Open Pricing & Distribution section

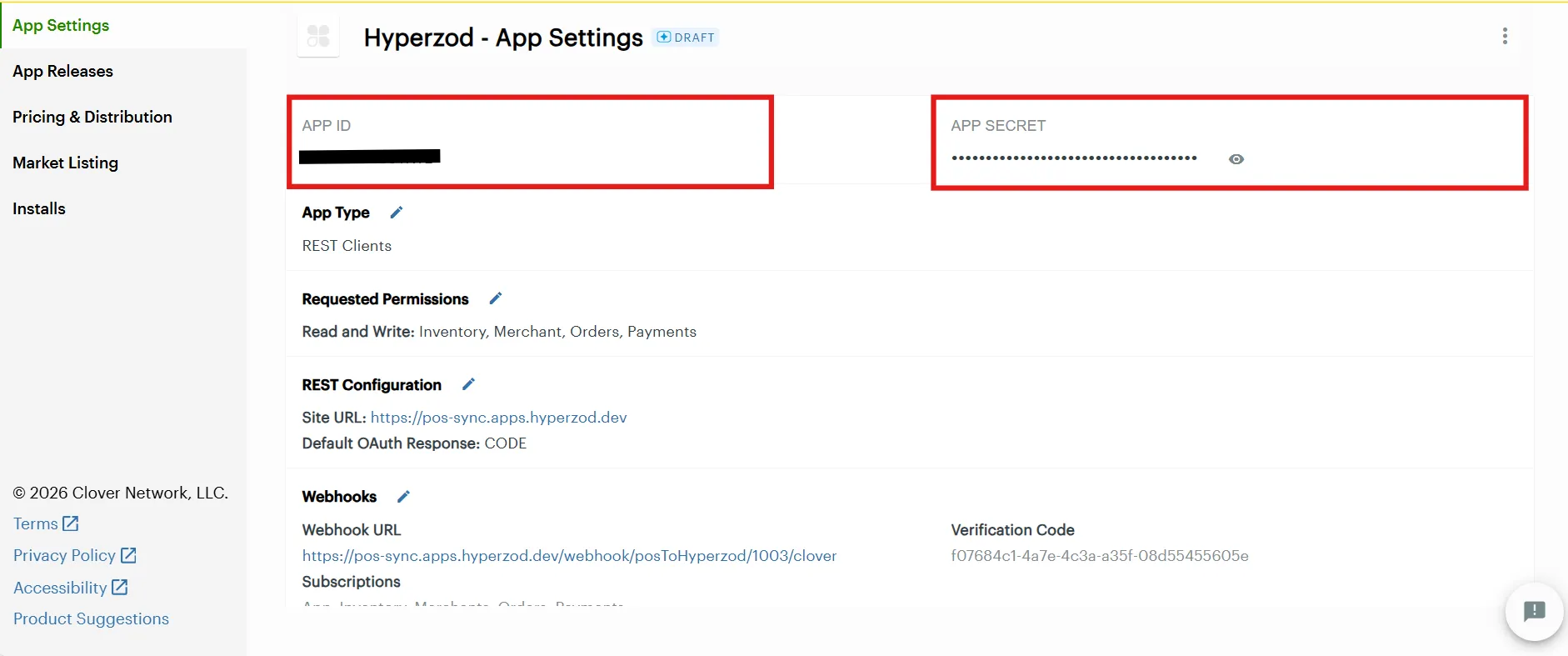click(x=92, y=118)
